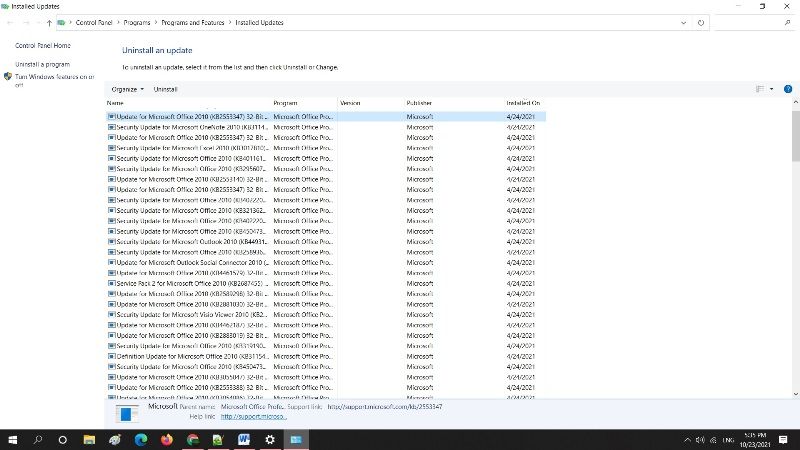Screen dimensions: 800x450
Task: Click the scrollbar up arrow
Action: tap(795, 103)
